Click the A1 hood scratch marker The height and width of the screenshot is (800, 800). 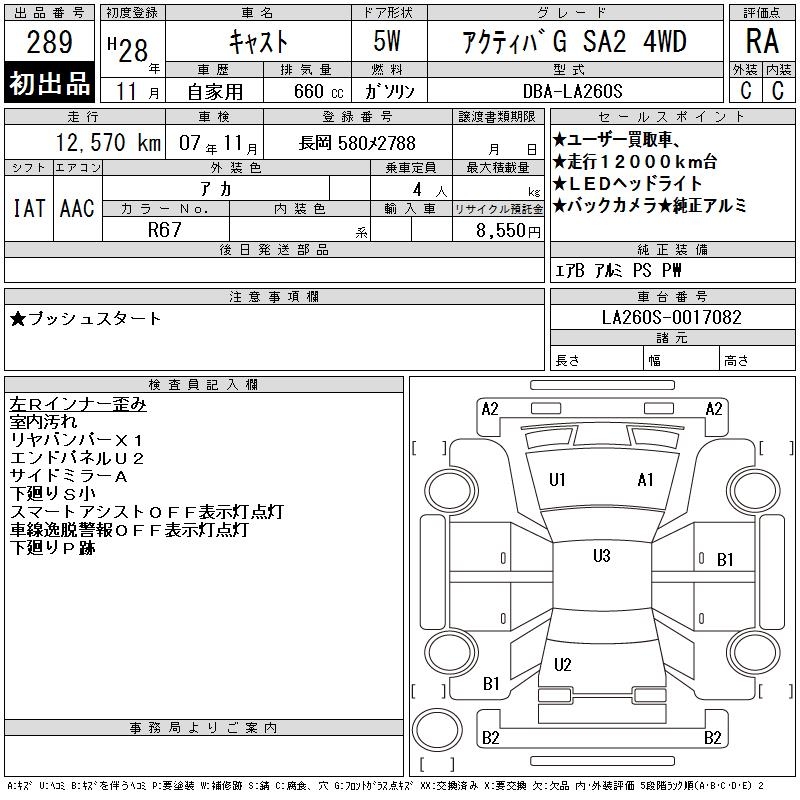(x=645, y=480)
